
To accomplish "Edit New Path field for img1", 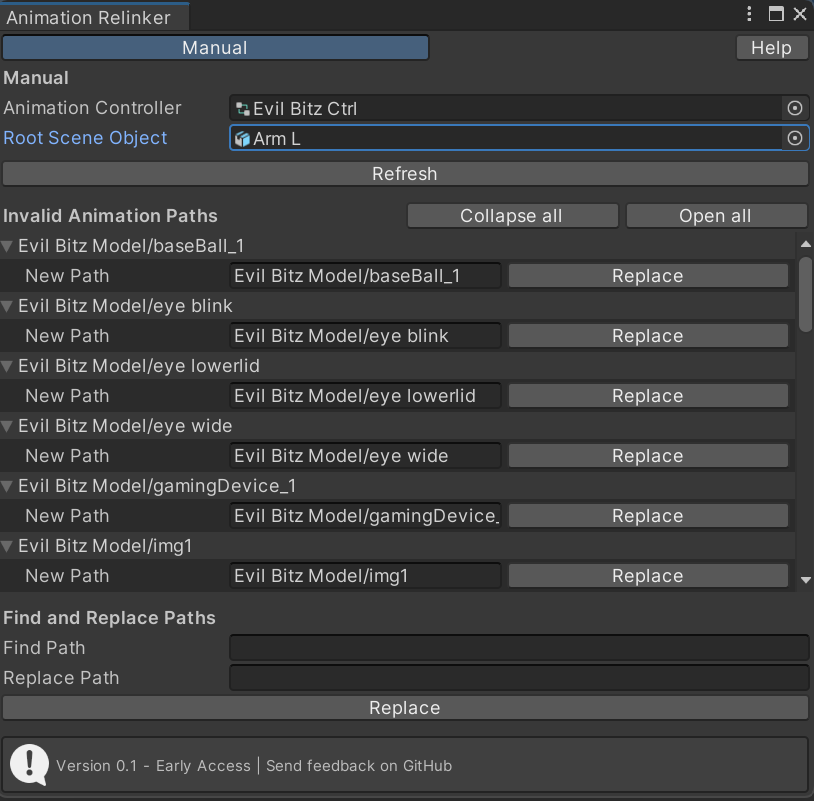I will tap(365, 576).
